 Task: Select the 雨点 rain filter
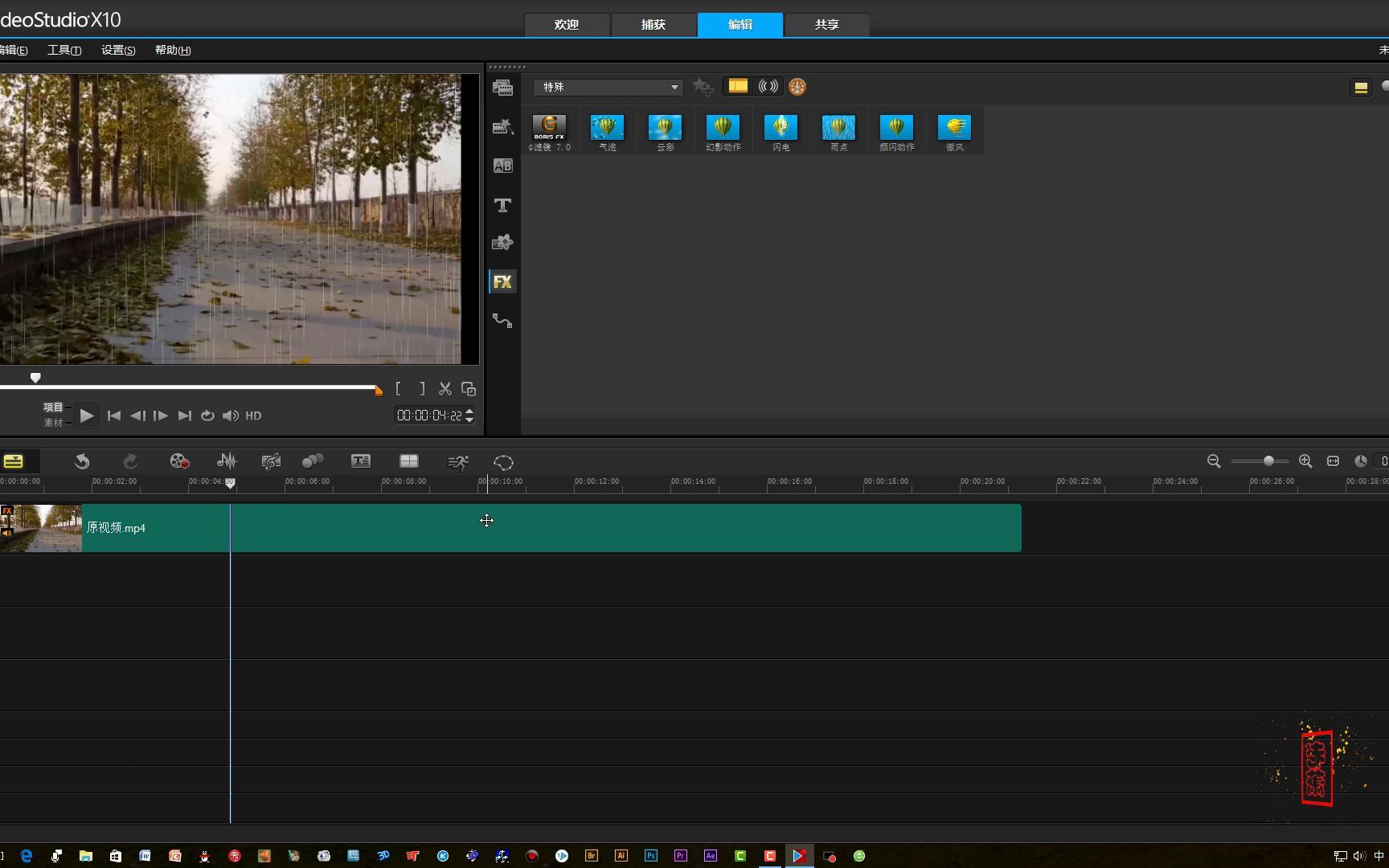click(839, 133)
